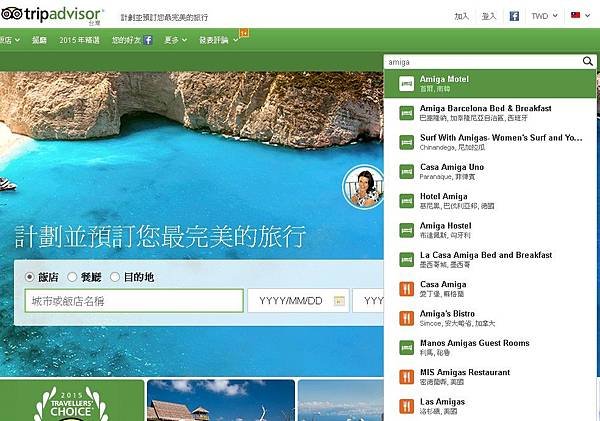Viewport: 600px width, 421px height.
Task: Click the Travellers' Choice 2015 tile
Action: pos(72,400)
